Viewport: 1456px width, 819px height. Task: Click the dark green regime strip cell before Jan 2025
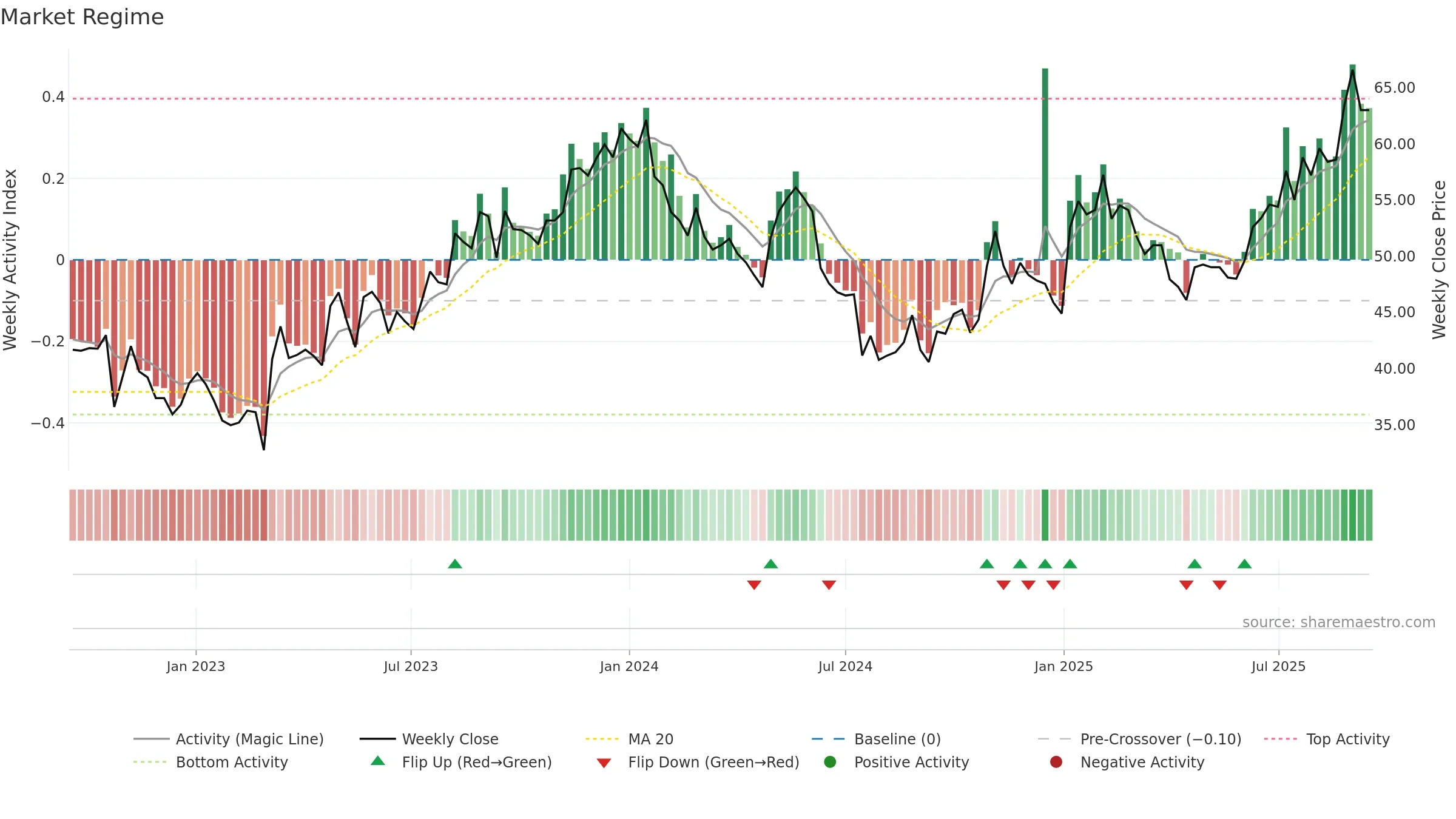click(x=1045, y=515)
